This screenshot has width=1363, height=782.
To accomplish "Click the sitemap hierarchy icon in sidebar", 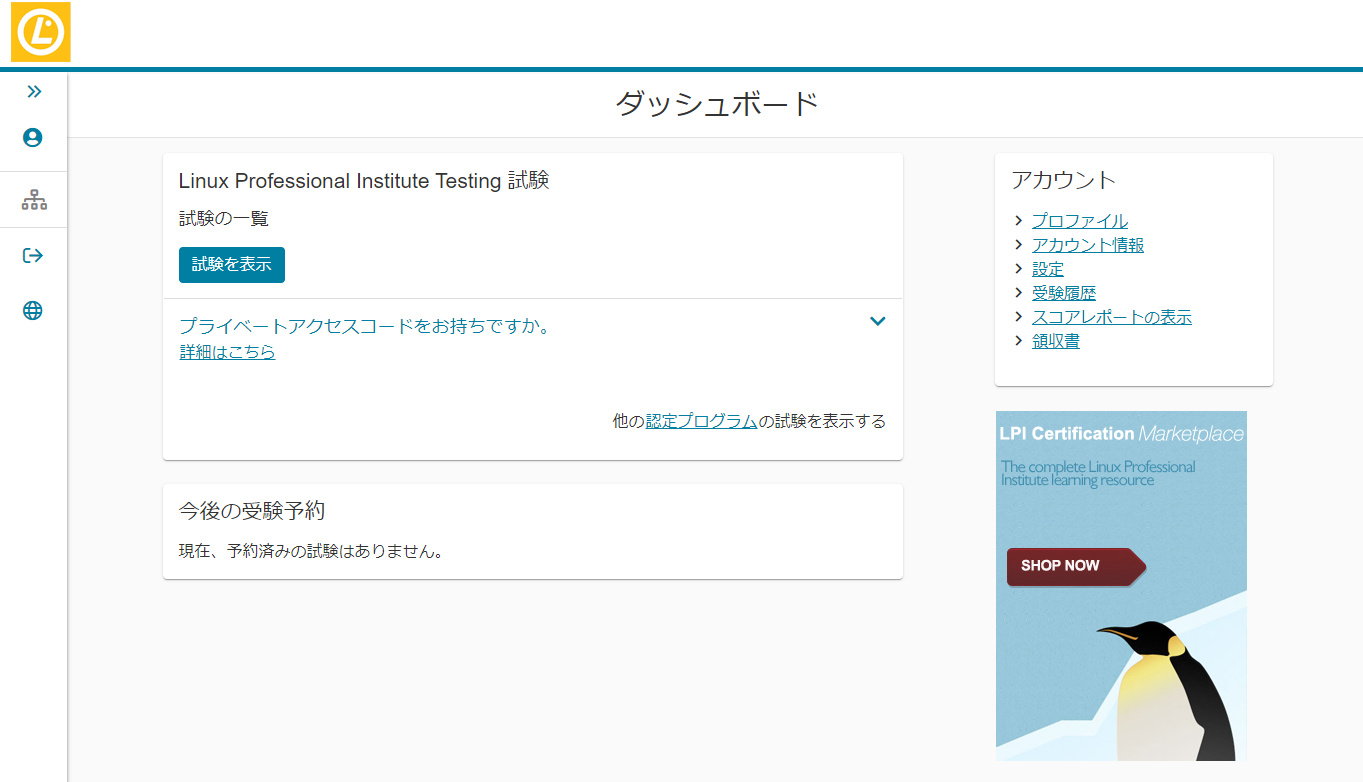I will [x=34, y=200].
